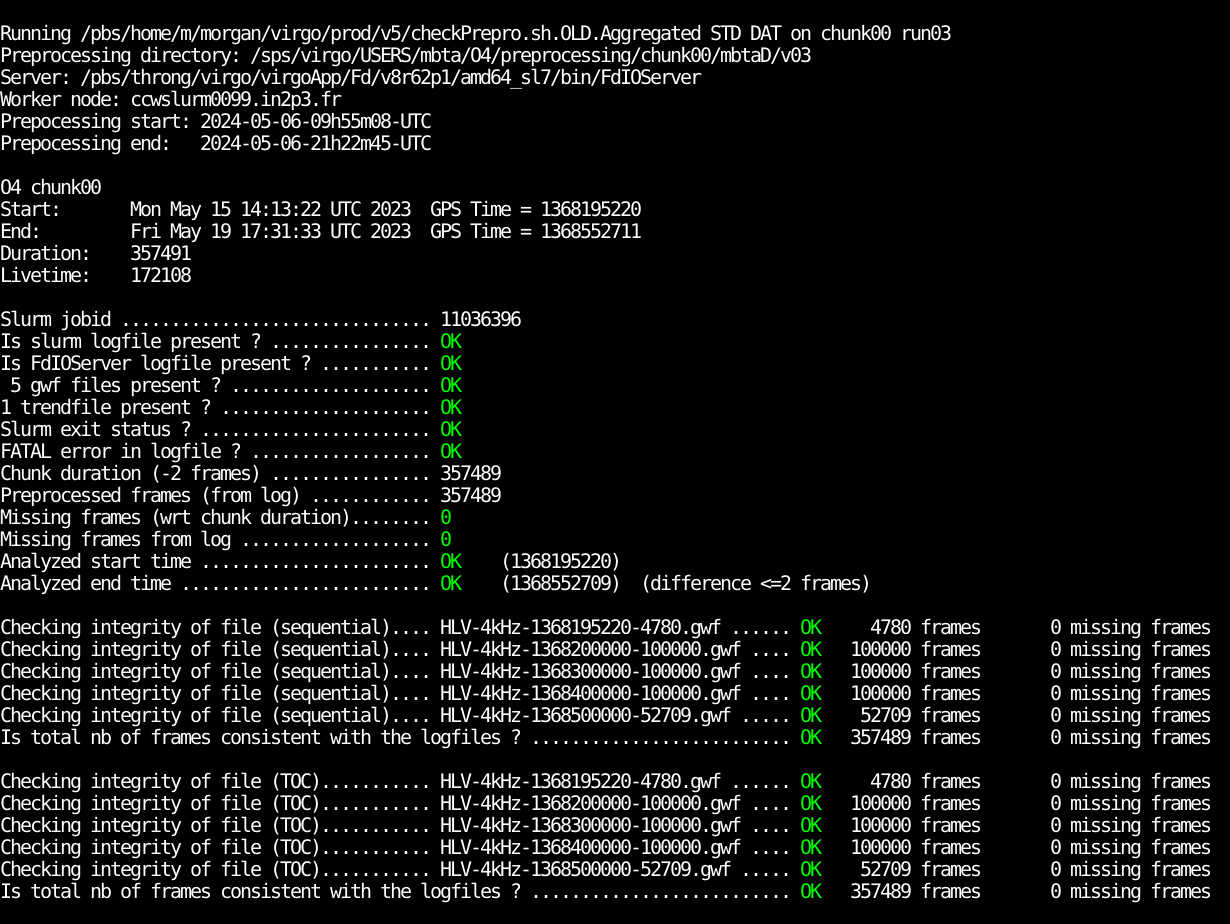Screen dimensions: 1230x924
Task: Click the green OK for slurm logfile present
Action: (451, 342)
